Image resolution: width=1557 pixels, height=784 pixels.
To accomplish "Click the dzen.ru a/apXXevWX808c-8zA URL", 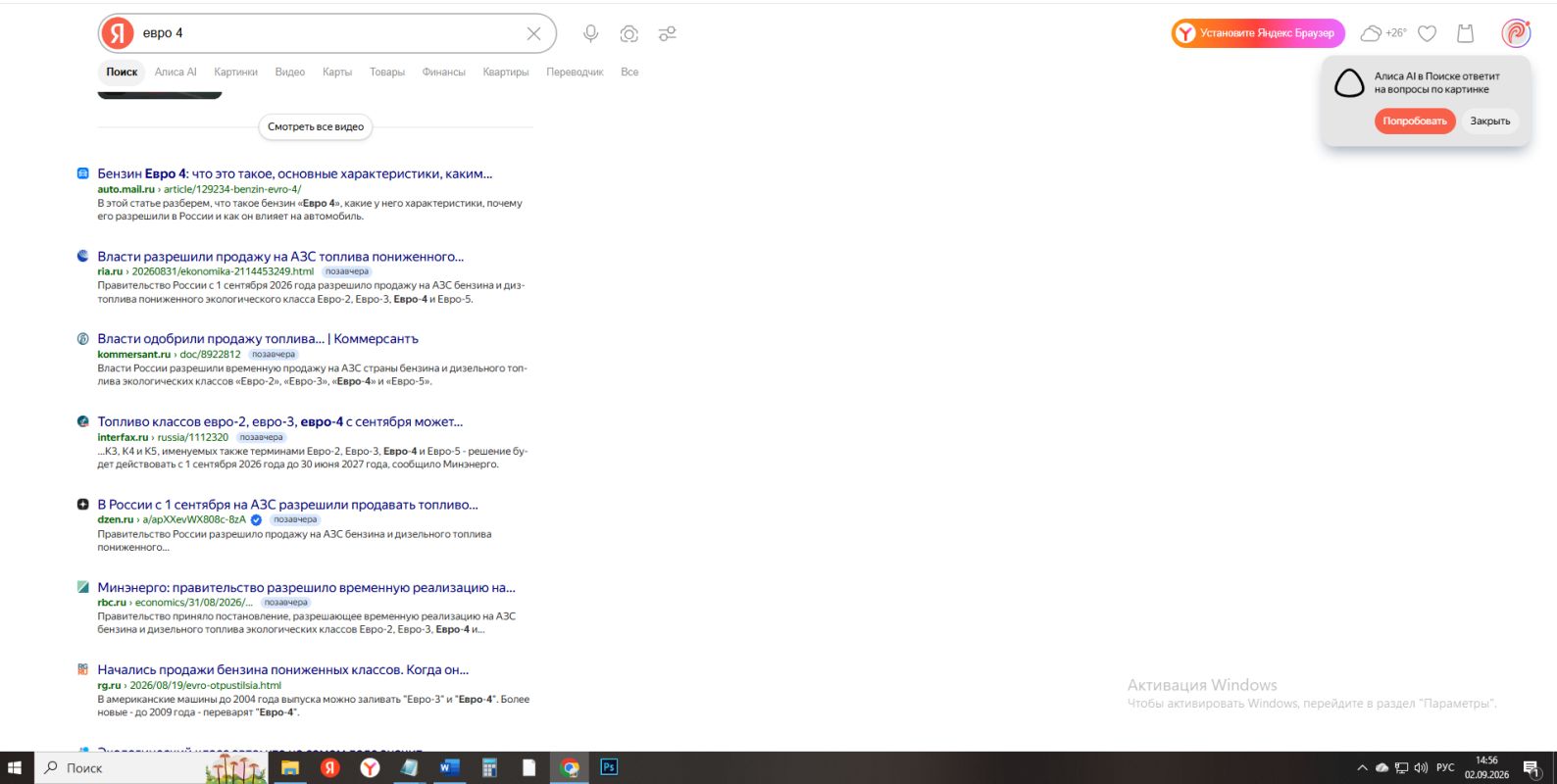I will point(172,519).
